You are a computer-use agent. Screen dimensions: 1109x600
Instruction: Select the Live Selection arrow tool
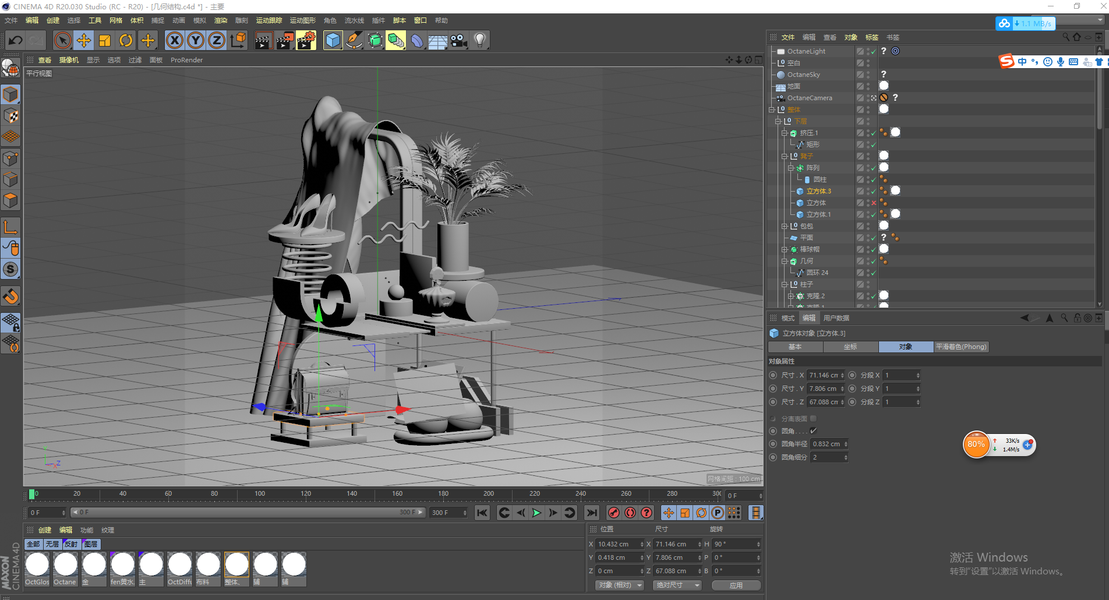62,40
